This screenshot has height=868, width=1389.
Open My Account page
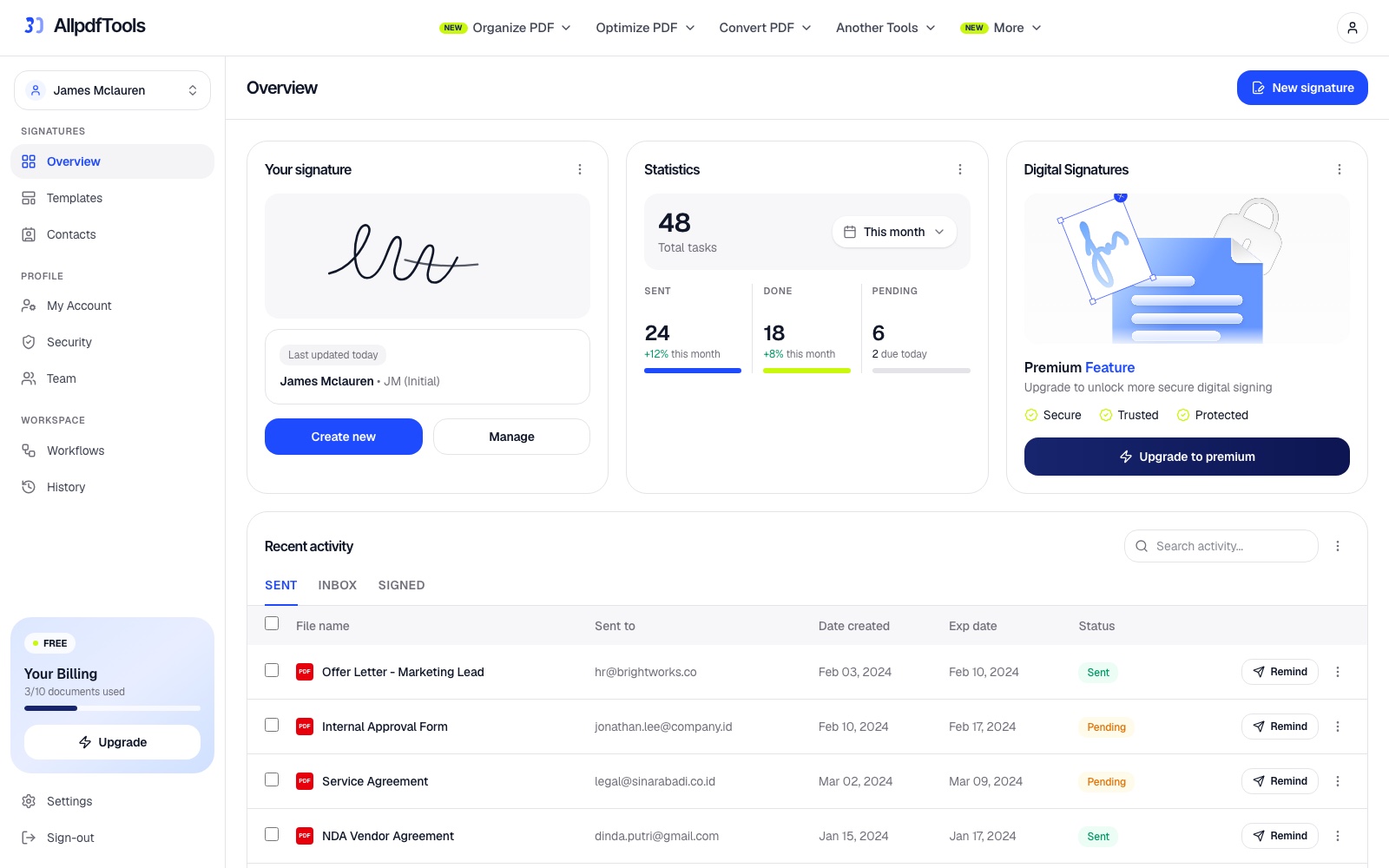[112, 306]
